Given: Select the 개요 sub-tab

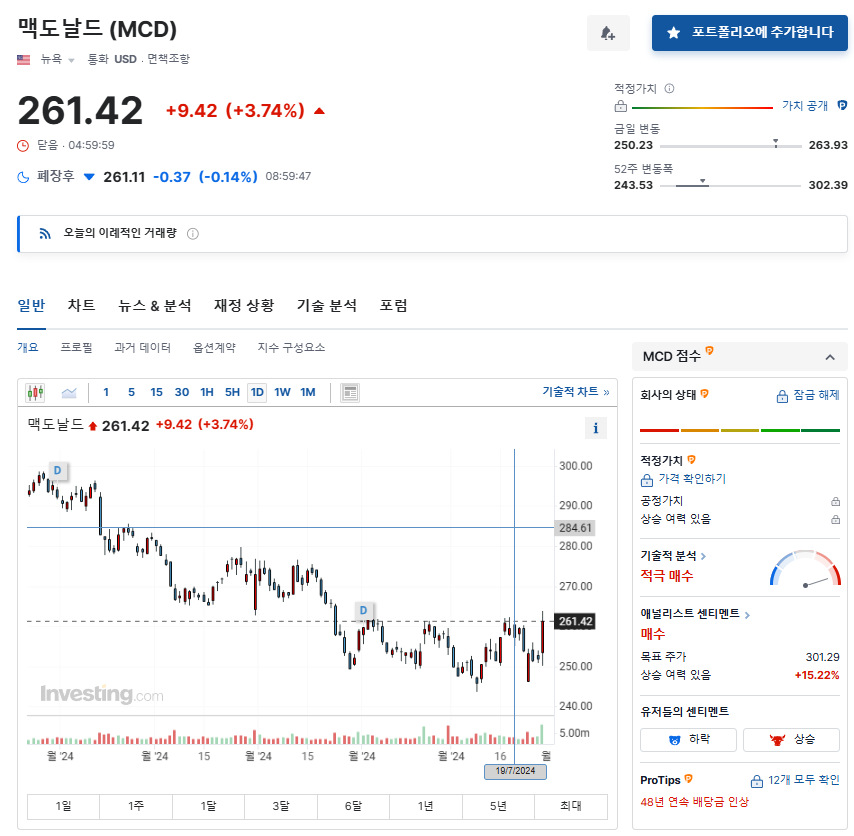Looking at the screenshot, I should (x=28, y=347).
